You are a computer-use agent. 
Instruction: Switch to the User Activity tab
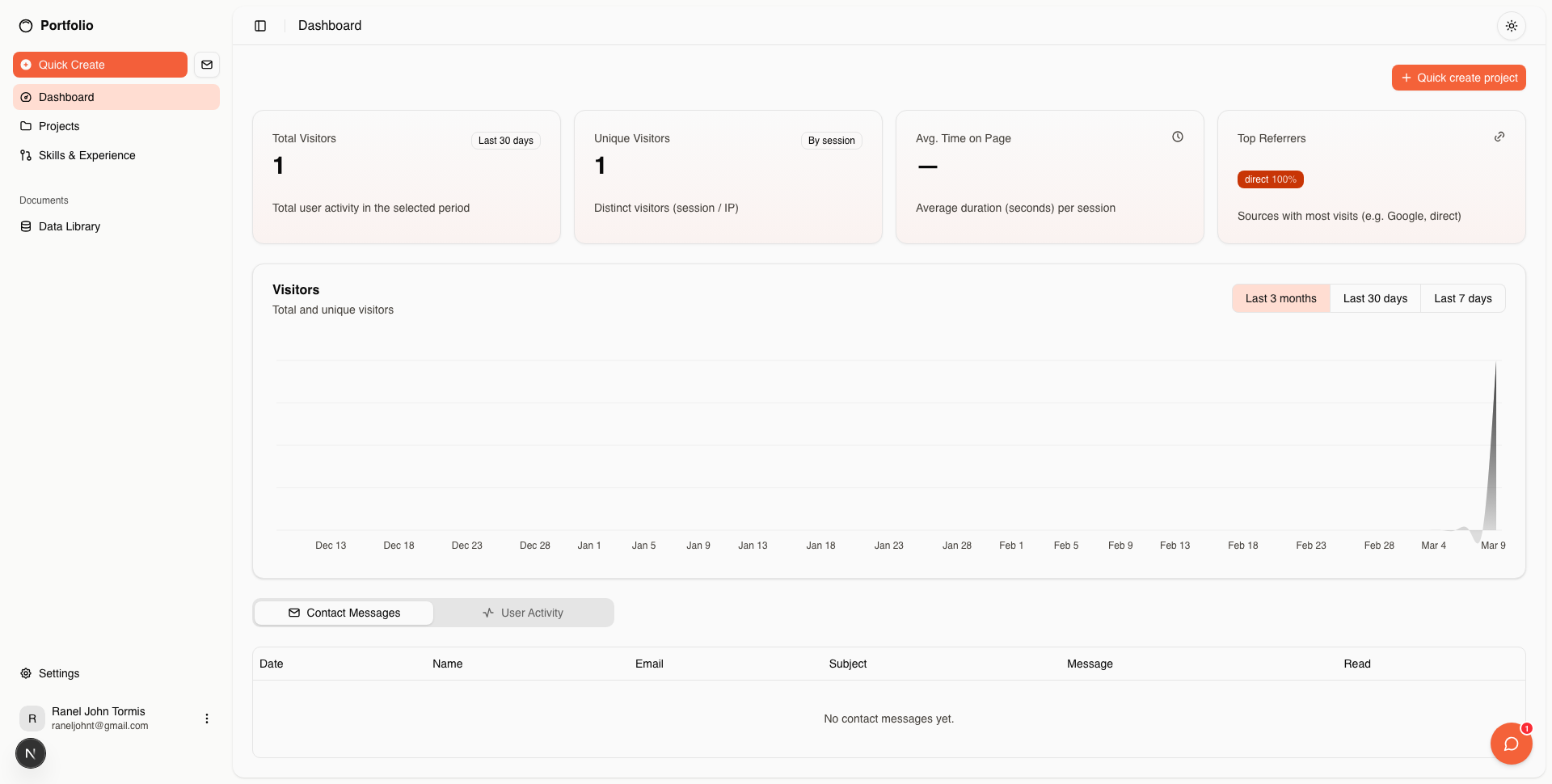(523, 613)
